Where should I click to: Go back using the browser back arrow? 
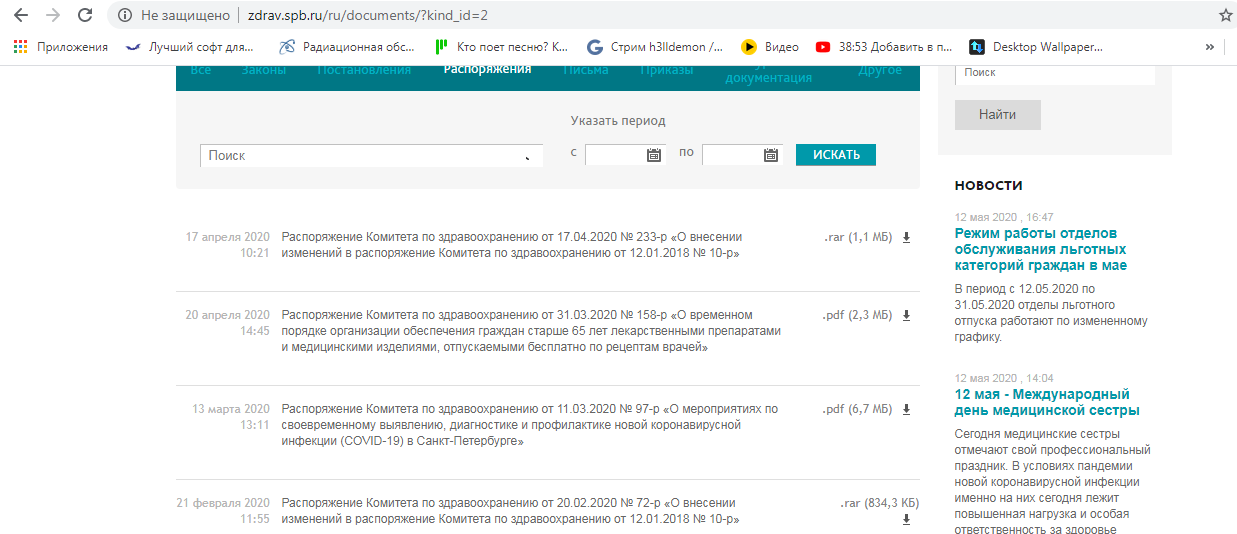(x=21, y=15)
